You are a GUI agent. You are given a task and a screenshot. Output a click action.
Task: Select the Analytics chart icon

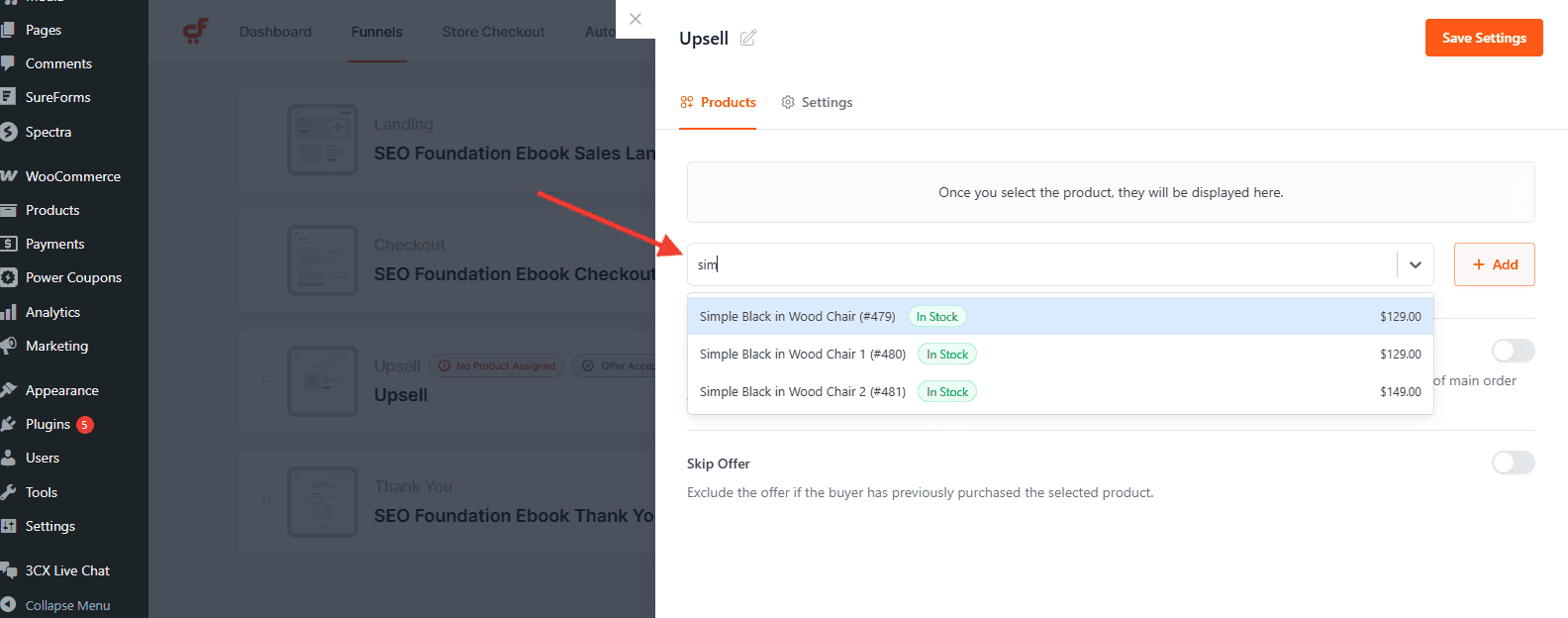pyautogui.click(x=13, y=311)
